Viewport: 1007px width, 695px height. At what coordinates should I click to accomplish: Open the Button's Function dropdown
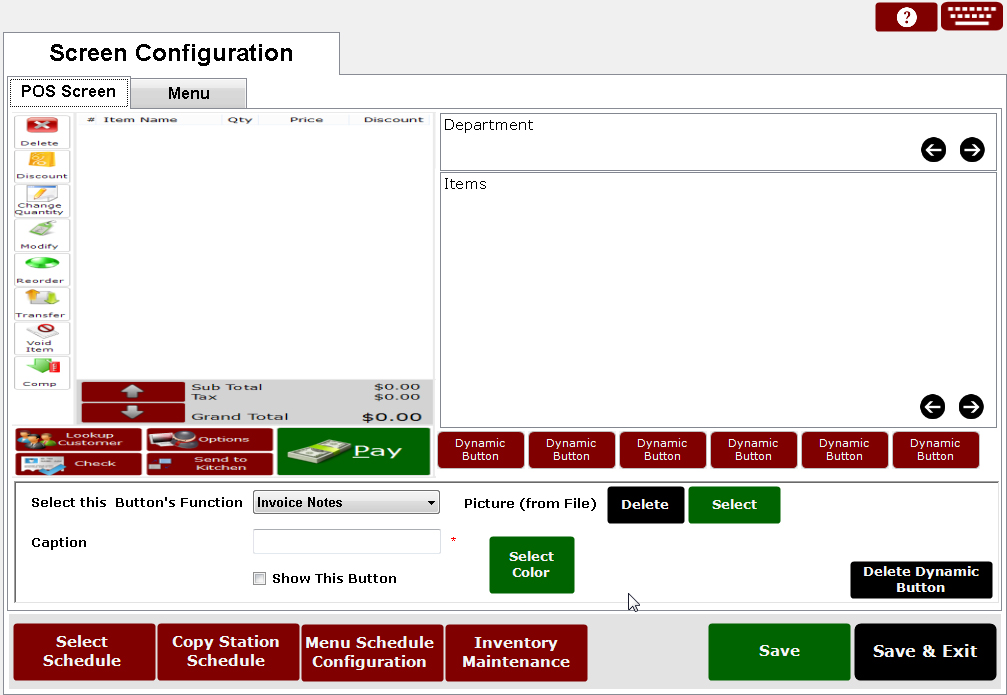coord(346,503)
